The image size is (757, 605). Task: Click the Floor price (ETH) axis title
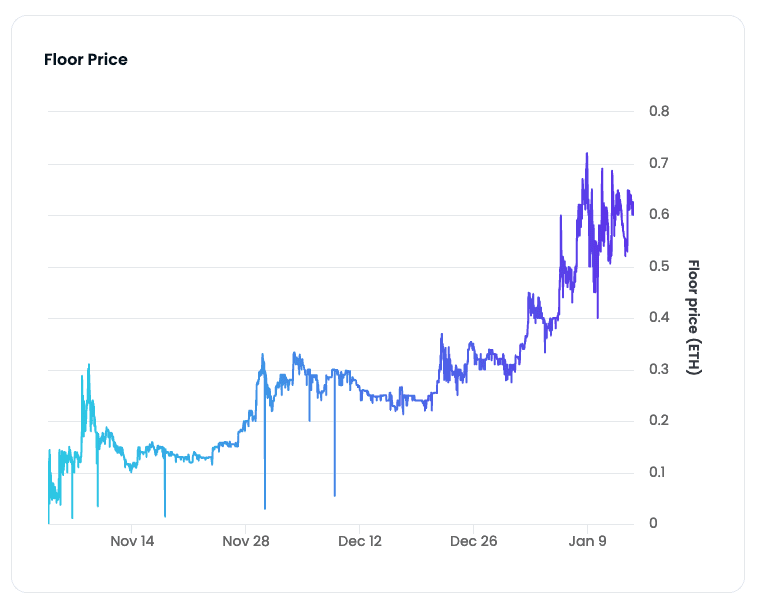tap(694, 317)
